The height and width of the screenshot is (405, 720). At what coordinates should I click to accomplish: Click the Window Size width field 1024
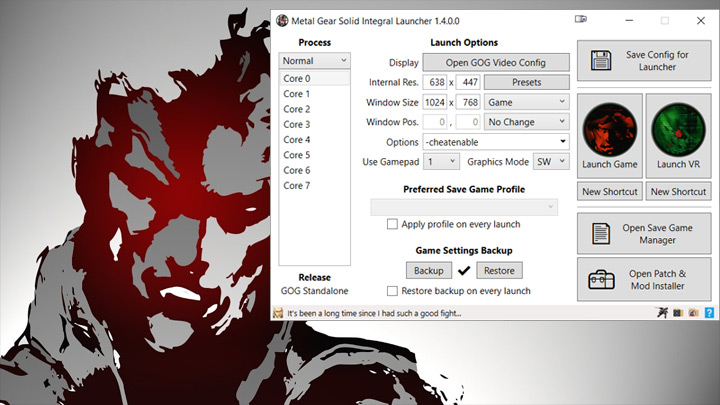(435, 102)
